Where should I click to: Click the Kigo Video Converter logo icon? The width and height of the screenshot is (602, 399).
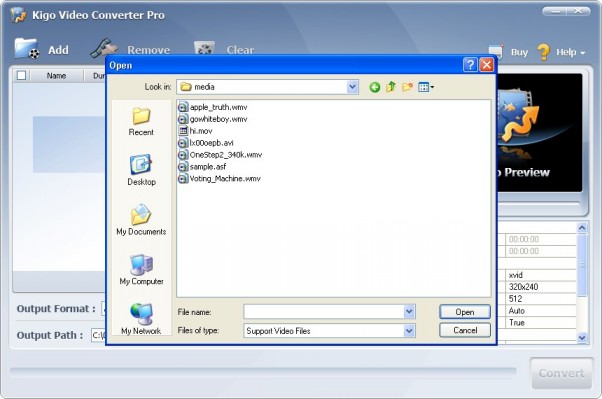18,15
